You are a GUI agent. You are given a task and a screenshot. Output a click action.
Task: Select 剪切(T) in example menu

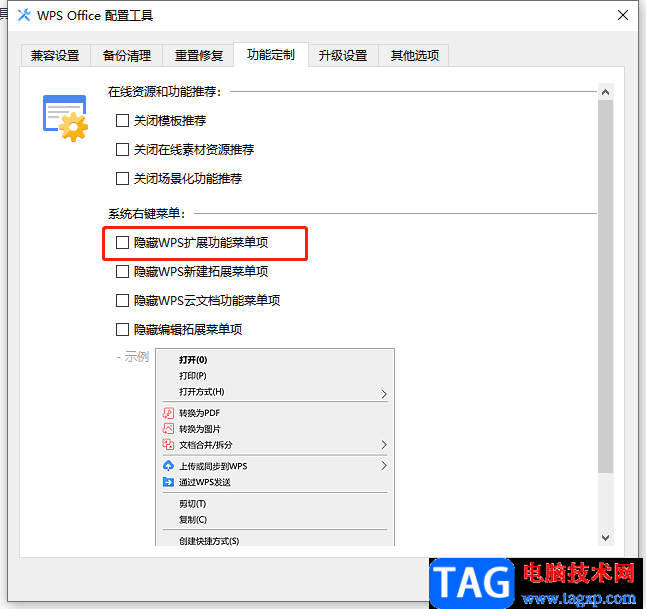coord(192,504)
